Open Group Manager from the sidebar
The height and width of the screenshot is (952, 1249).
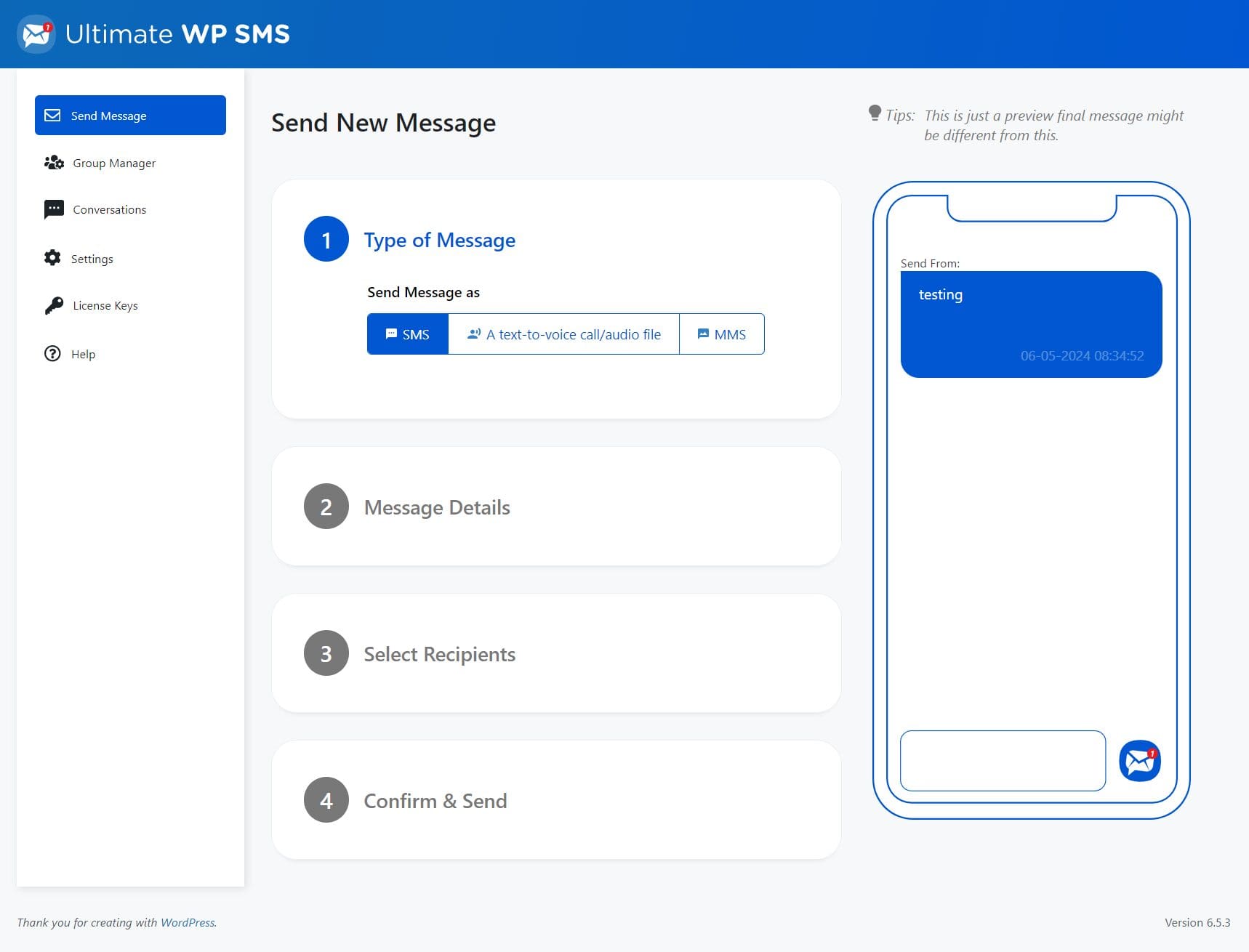114,164
